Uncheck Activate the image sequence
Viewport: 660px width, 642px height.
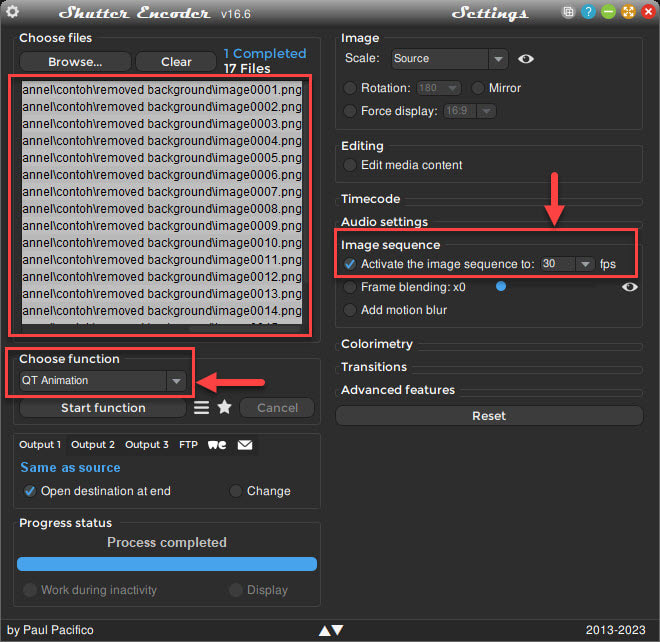tap(350, 264)
